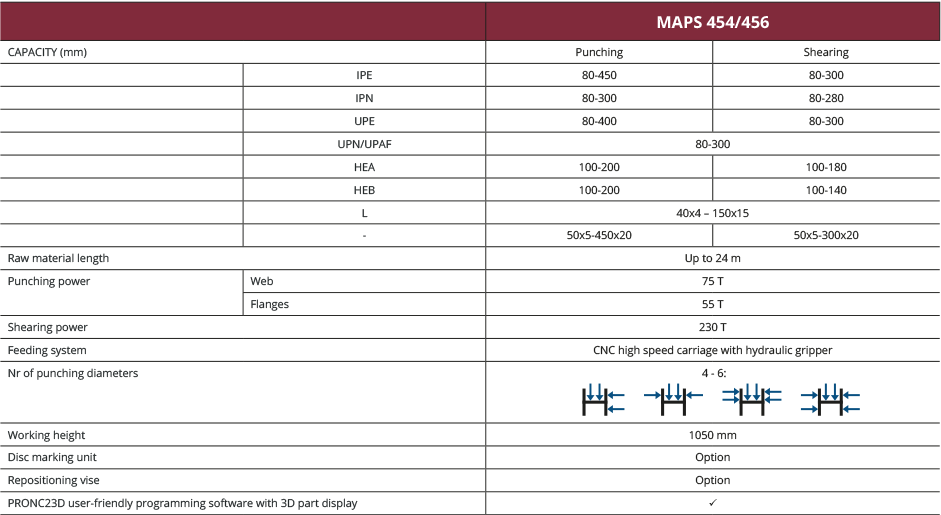Click the 230 T value
This screenshot has height=515, width=941.
712,327
